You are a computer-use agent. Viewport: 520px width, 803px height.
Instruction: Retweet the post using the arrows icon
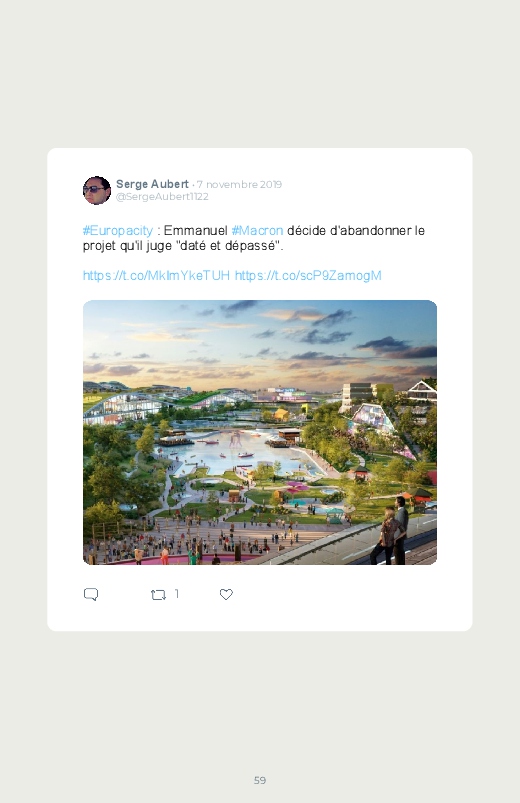click(158, 595)
